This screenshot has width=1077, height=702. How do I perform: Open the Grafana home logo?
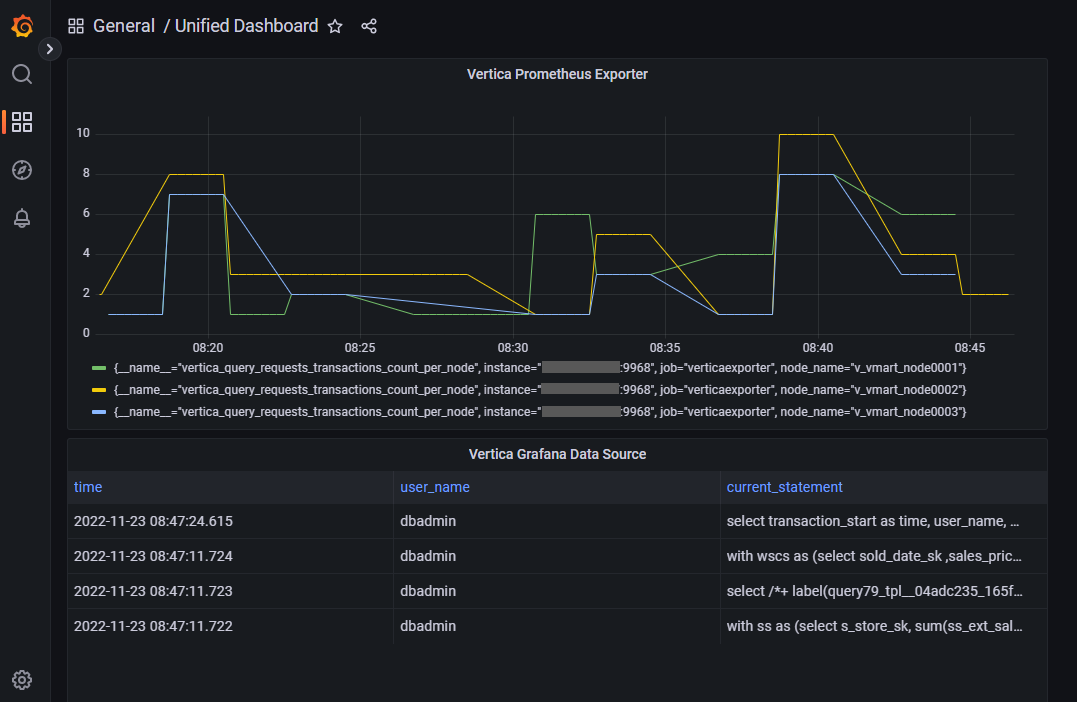[x=22, y=26]
